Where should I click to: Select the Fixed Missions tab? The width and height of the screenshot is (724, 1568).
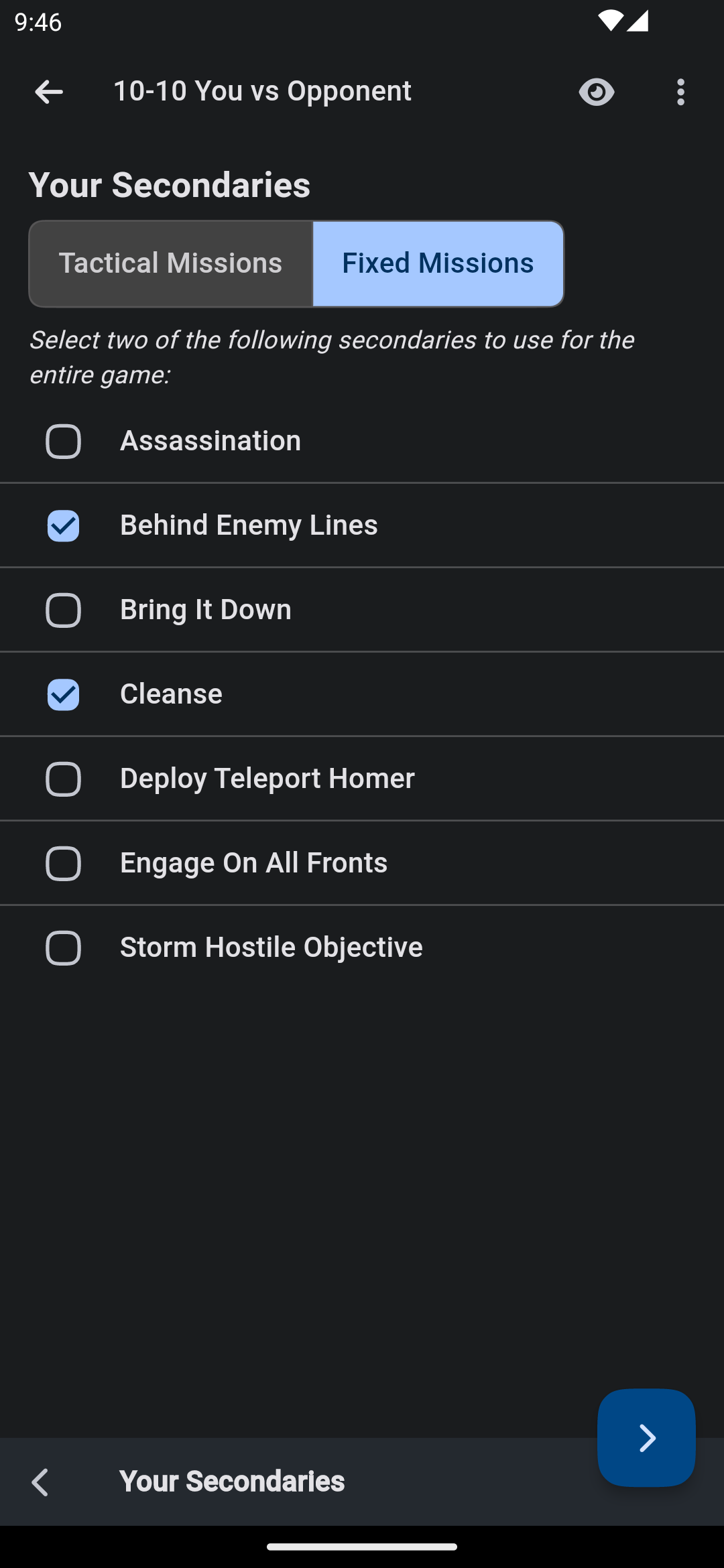(438, 263)
